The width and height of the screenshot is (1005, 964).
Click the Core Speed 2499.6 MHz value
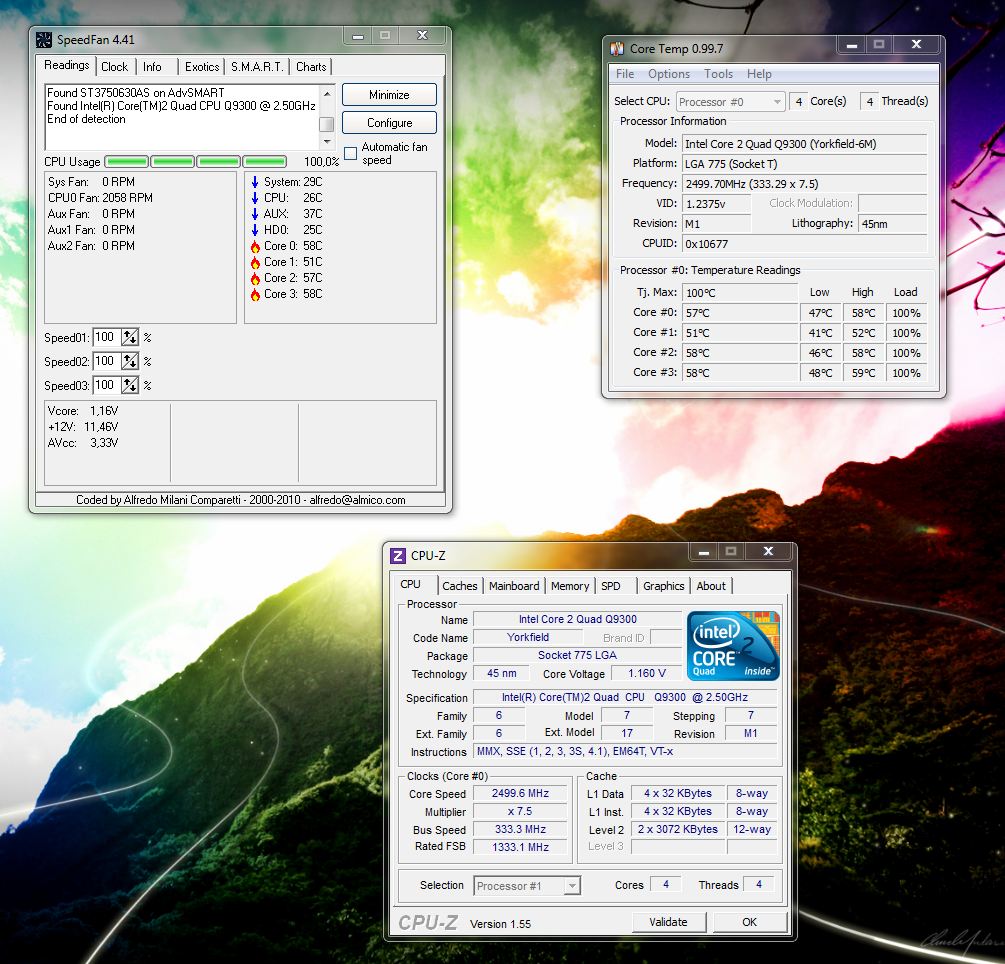coord(520,794)
